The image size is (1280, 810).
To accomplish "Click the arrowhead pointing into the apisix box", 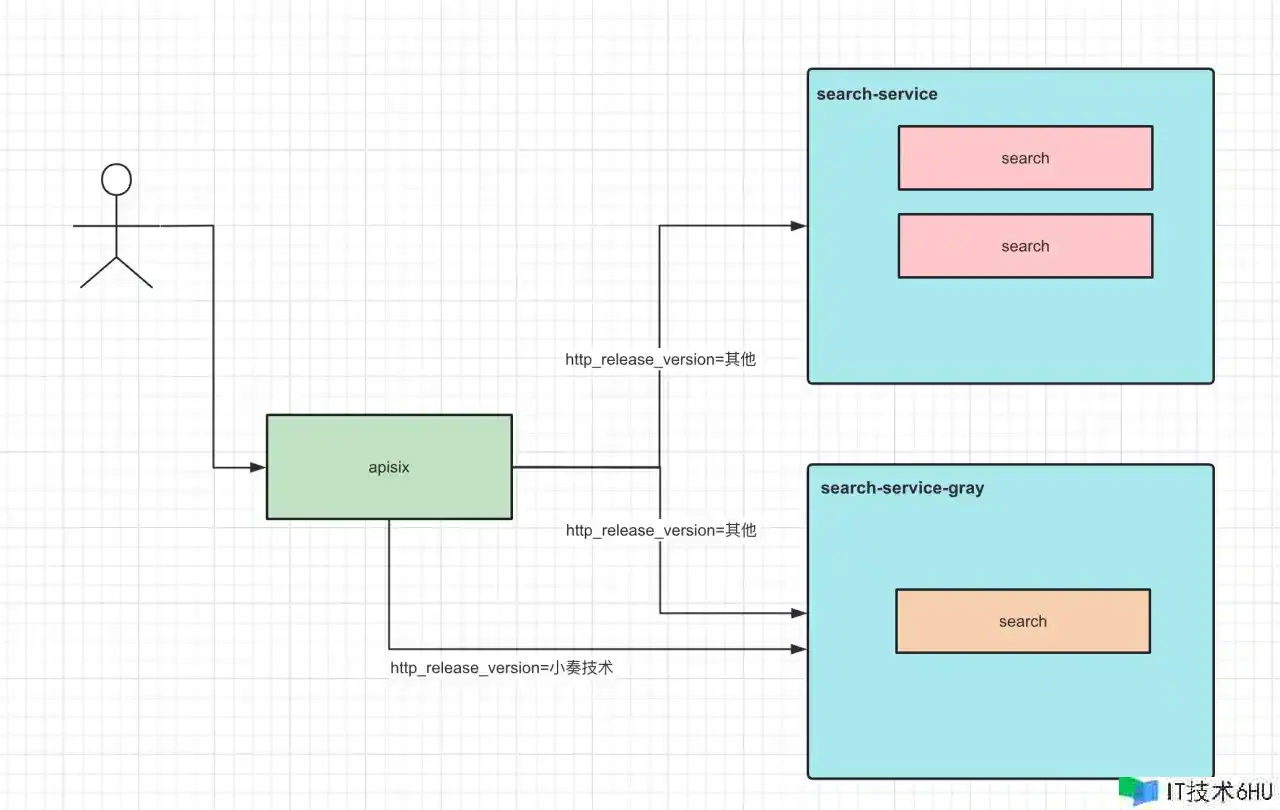I will (x=257, y=467).
